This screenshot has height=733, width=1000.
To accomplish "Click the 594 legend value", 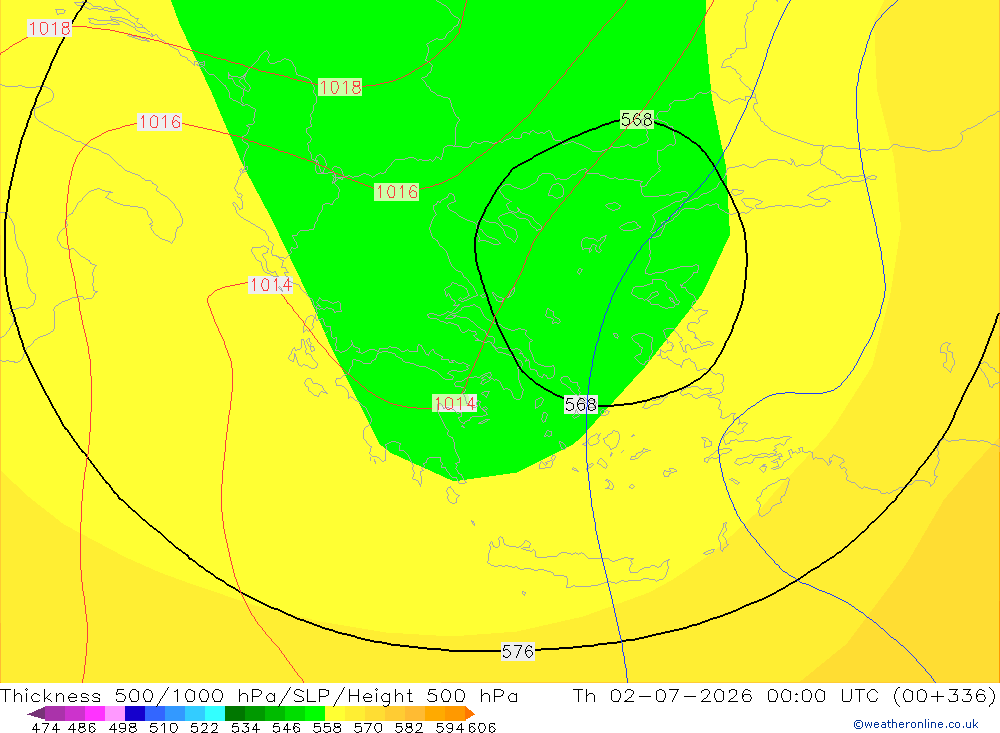I will [450, 727].
